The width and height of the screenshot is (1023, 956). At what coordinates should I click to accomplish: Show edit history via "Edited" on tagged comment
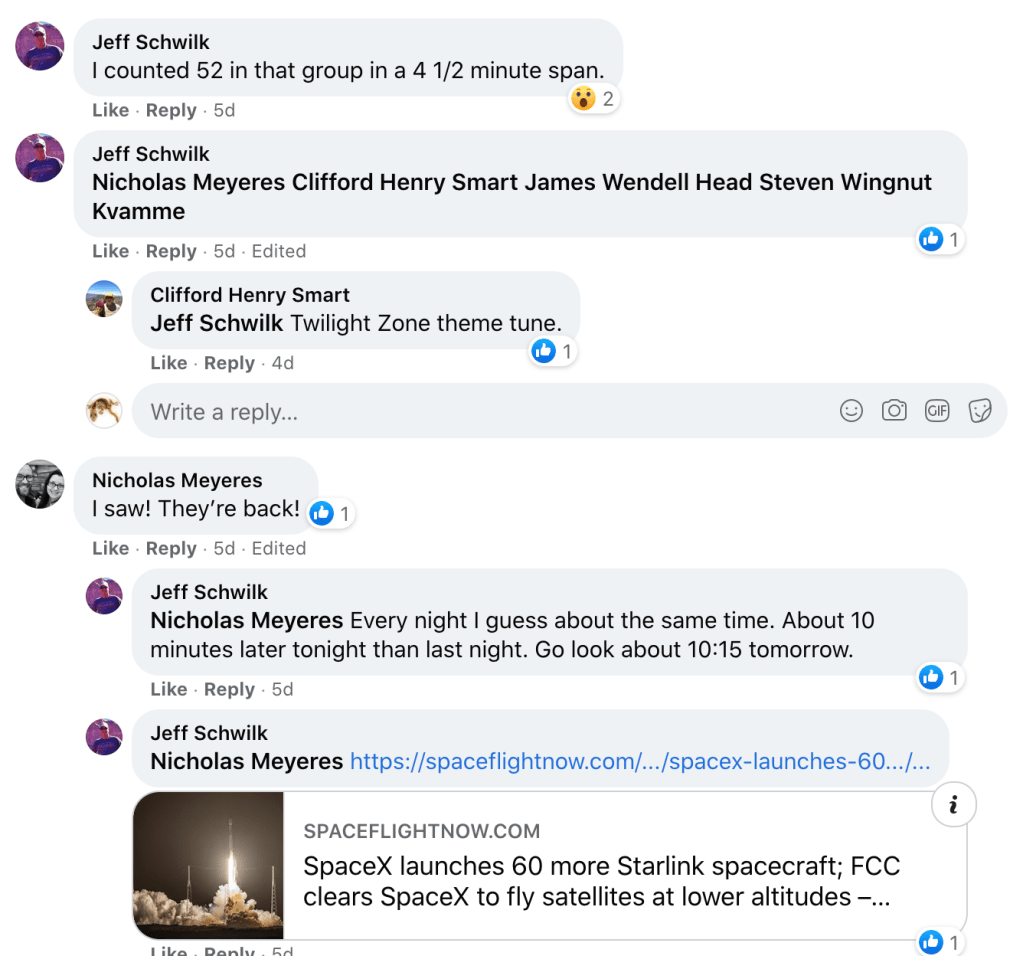279,251
